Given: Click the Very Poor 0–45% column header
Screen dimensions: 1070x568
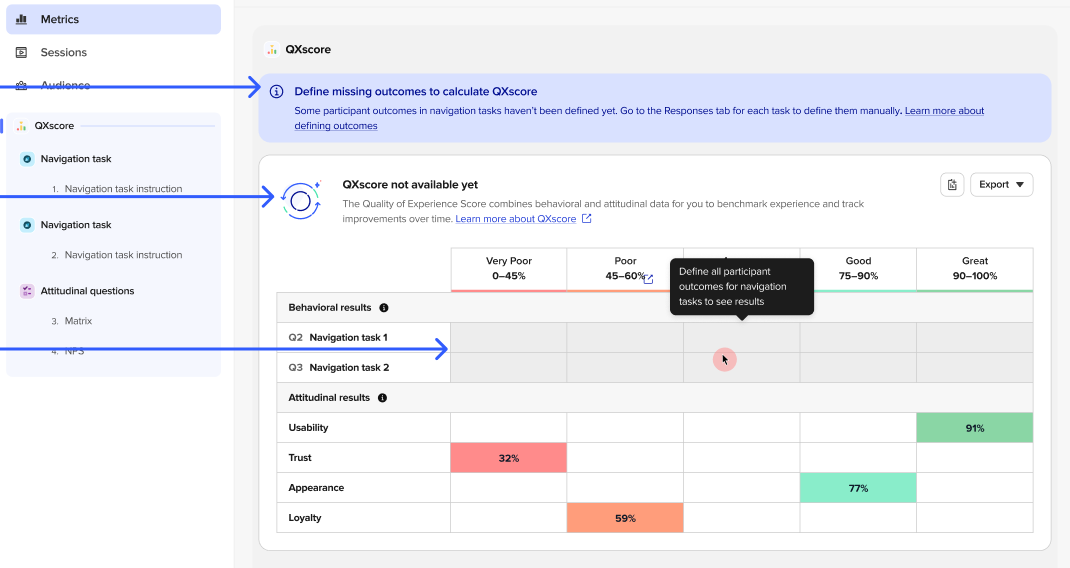Looking at the screenshot, I should (508, 268).
